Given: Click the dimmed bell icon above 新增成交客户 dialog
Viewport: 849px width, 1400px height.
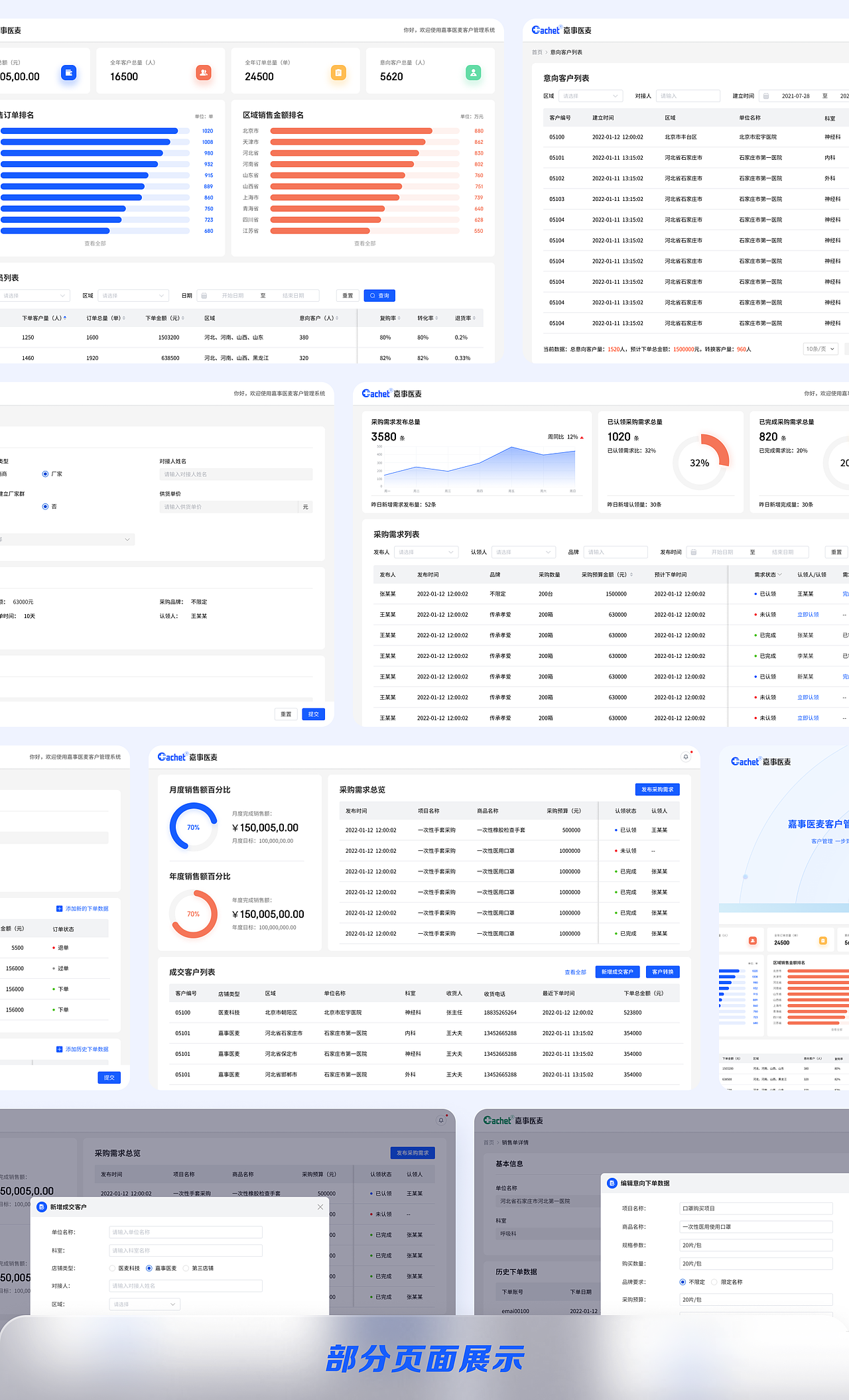Looking at the screenshot, I should click(x=440, y=1120).
